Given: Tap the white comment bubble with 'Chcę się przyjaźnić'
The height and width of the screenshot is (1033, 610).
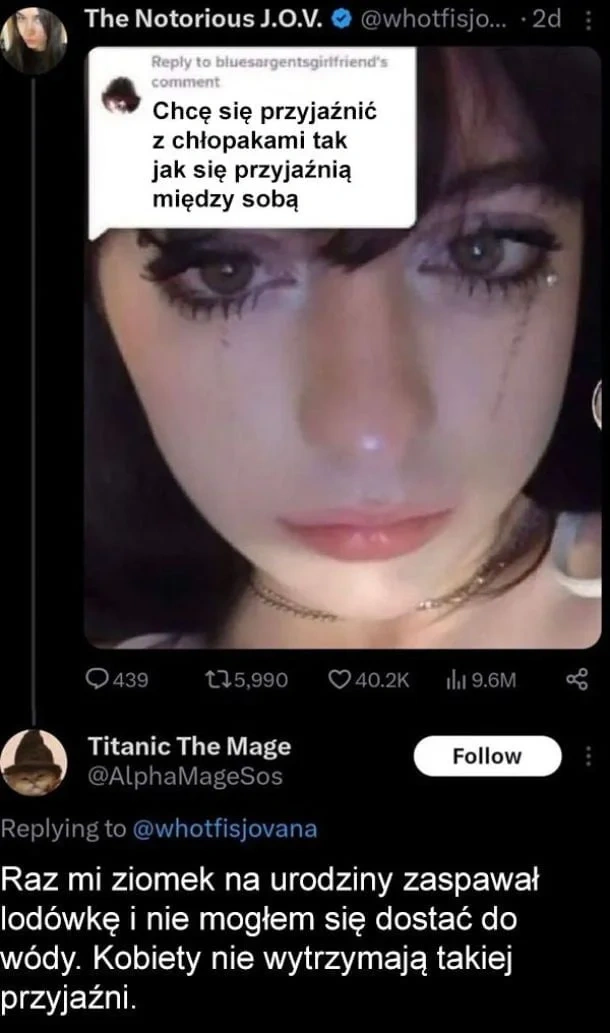Looking at the screenshot, I should [252, 140].
